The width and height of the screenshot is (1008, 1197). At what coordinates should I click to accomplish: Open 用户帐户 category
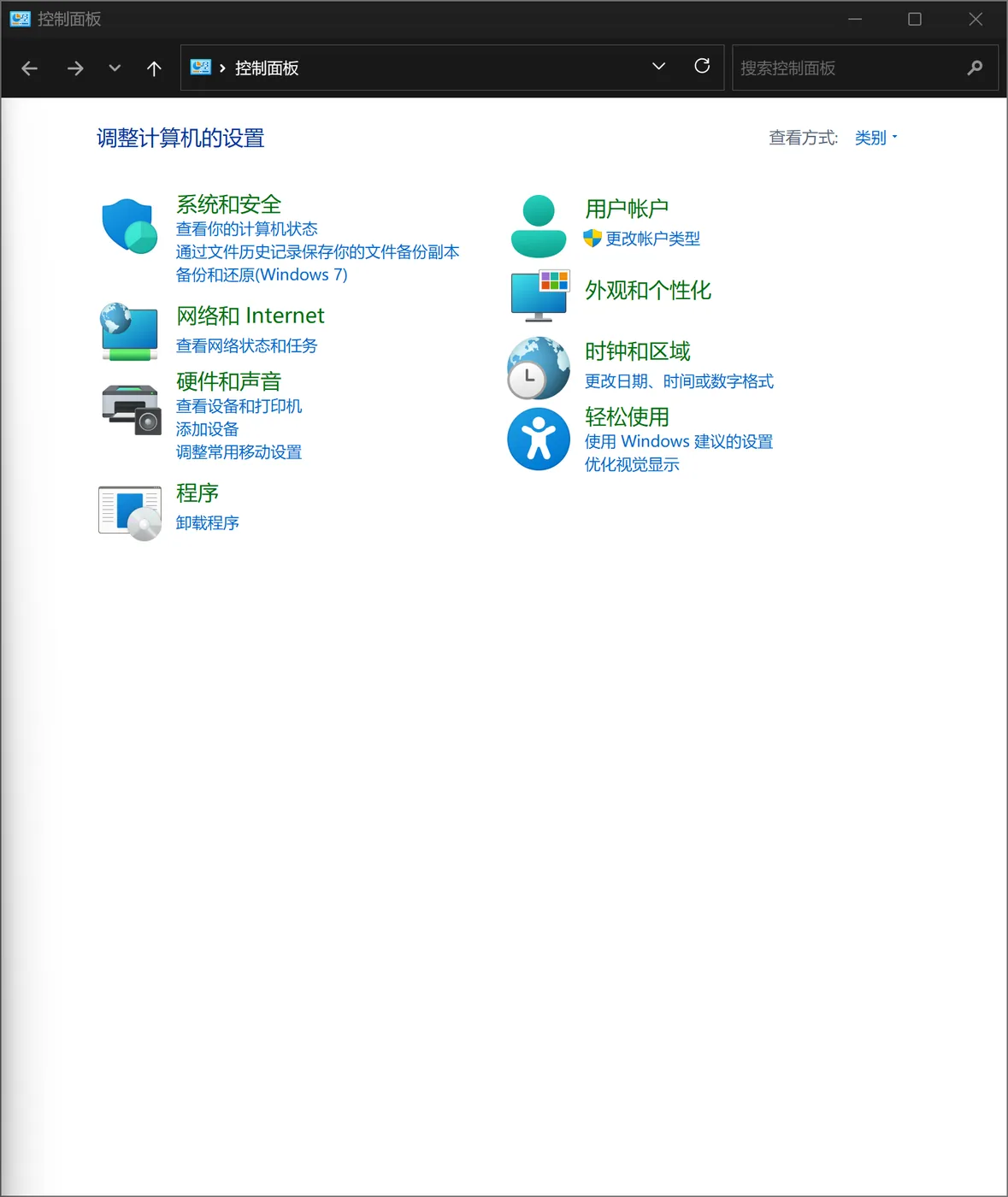point(627,209)
